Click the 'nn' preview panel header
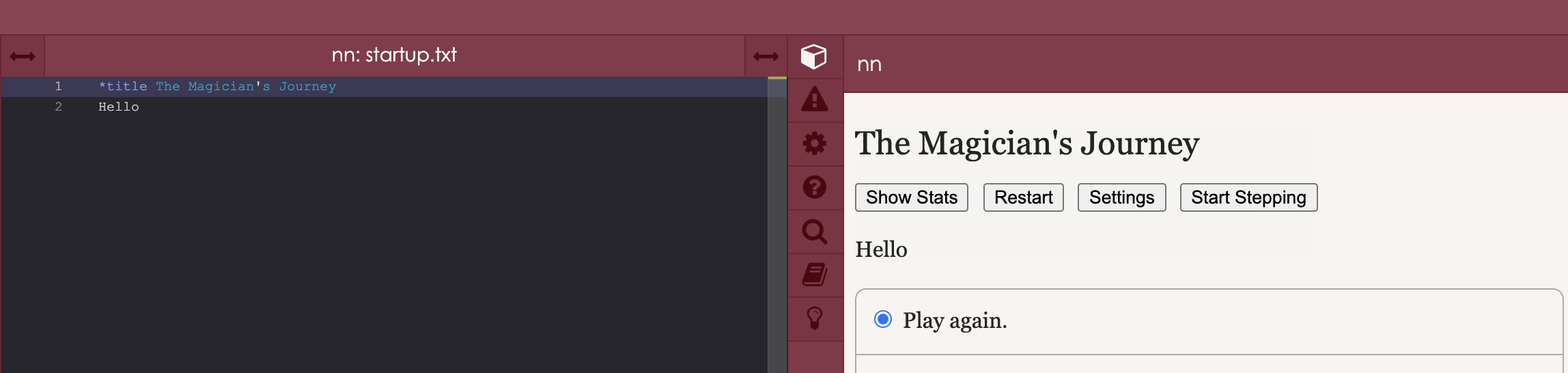Screen dimensions: 1568x373 [x=869, y=64]
